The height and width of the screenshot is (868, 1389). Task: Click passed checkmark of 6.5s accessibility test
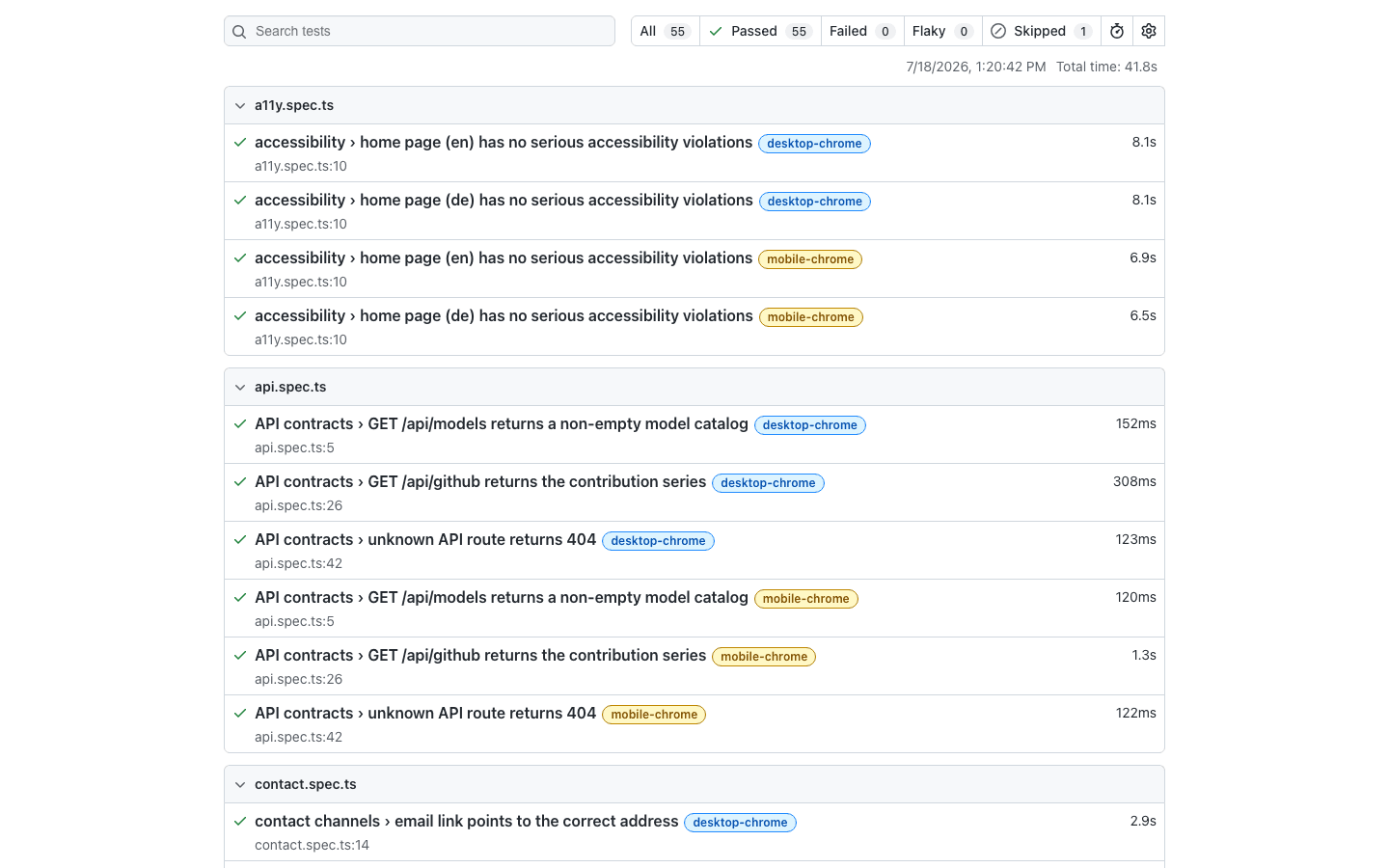click(x=240, y=316)
